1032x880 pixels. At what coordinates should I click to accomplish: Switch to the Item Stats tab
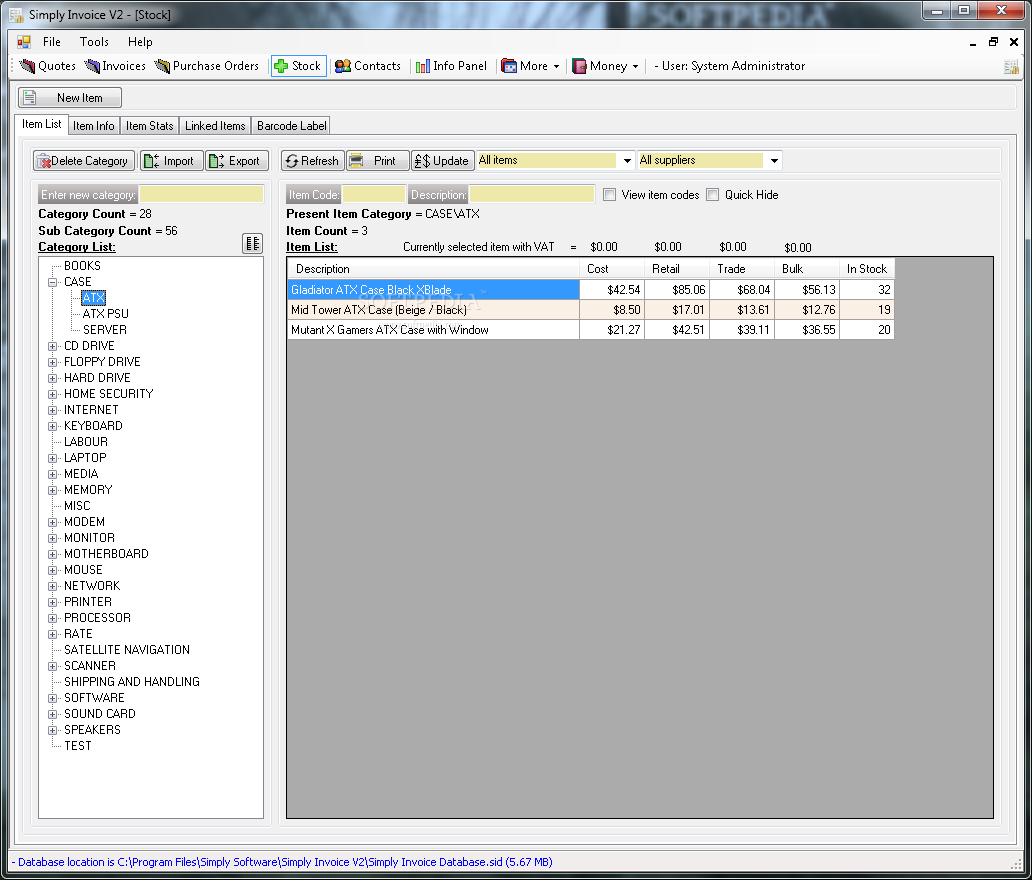click(149, 126)
